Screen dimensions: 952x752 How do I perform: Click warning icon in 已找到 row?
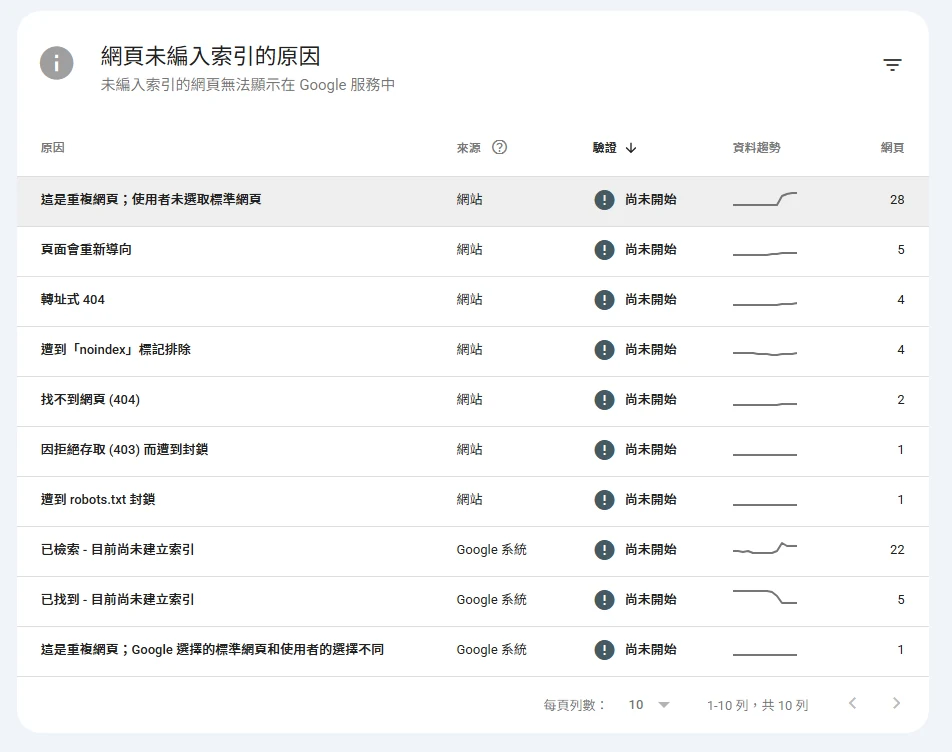click(604, 600)
